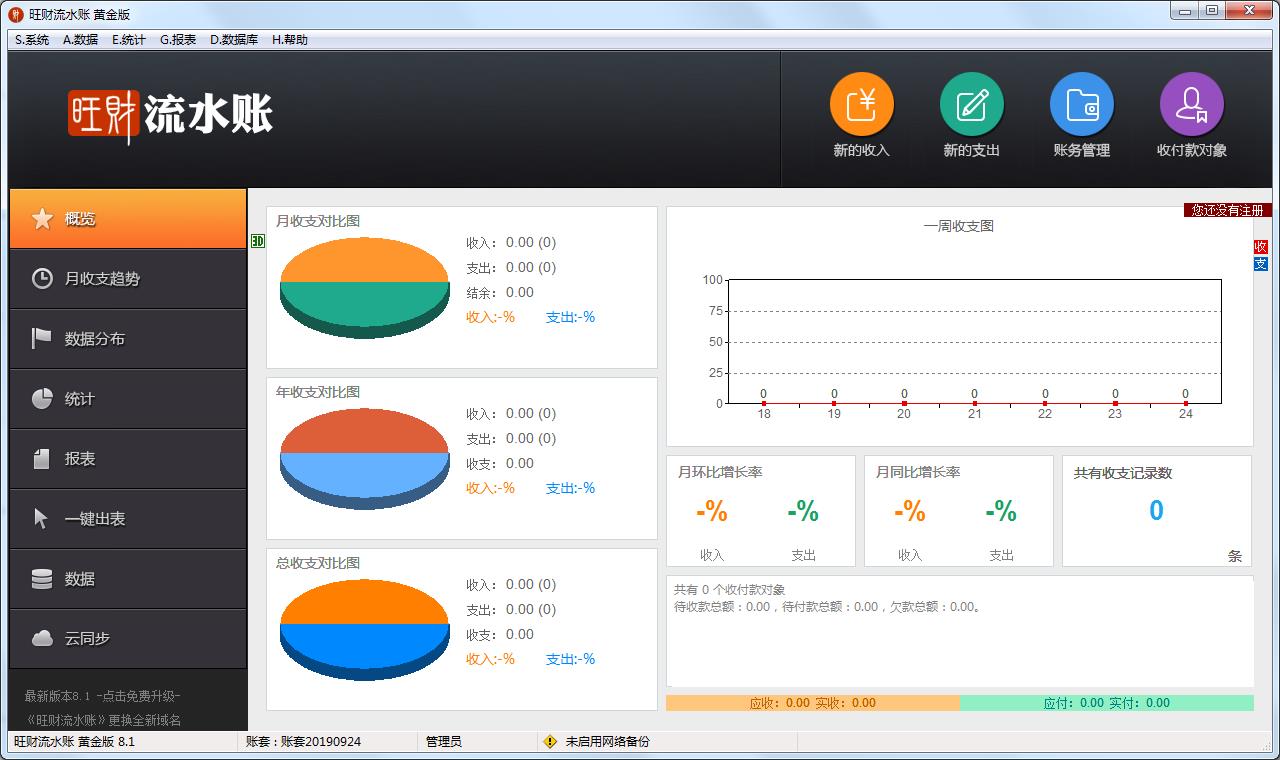The image size is (1280, 760).
Task: Switch to 统计 sidebar item
Action: (128, 399)
